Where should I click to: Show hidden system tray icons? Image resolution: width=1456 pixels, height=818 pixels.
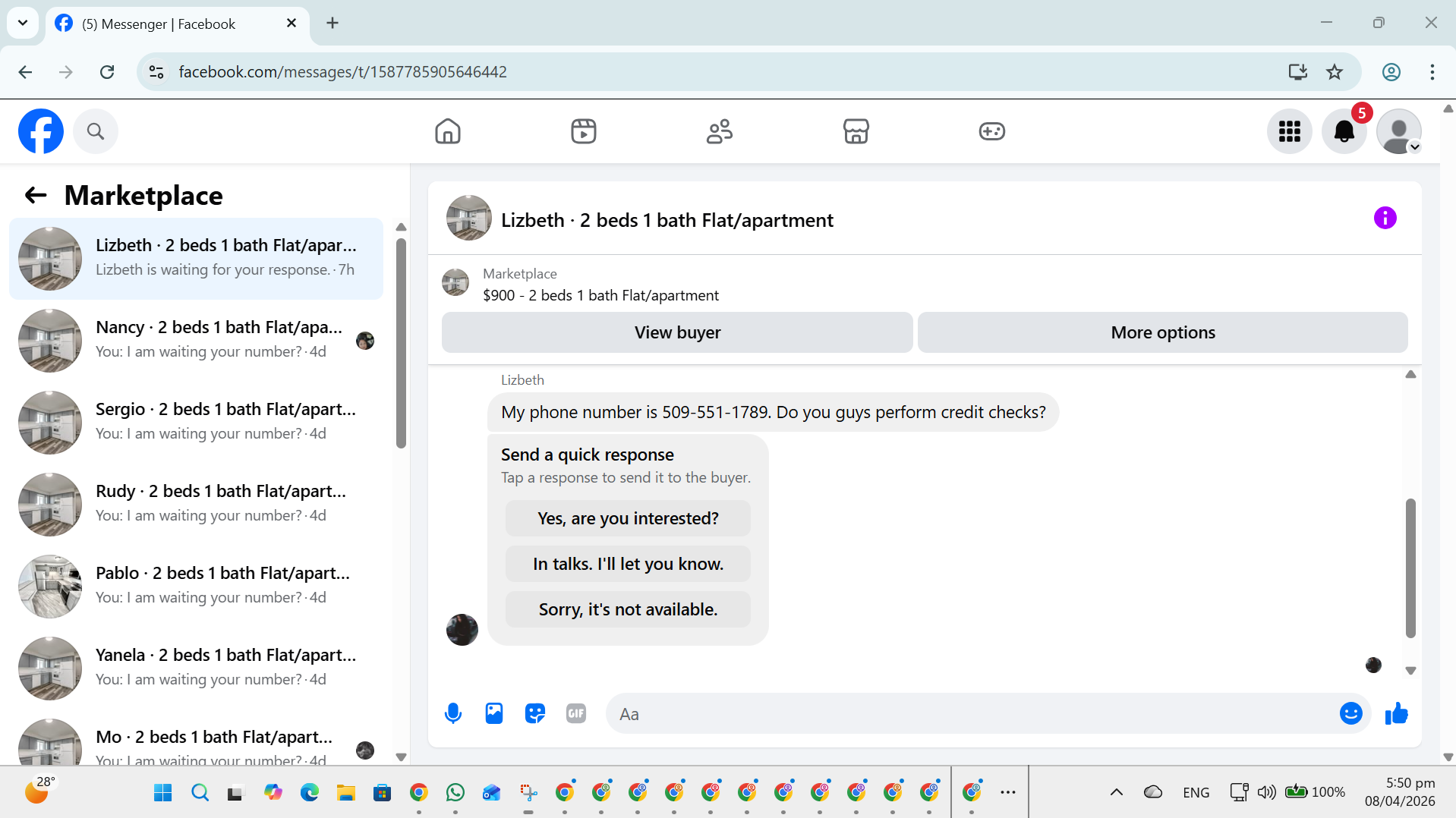click(x=1116, y=792)
